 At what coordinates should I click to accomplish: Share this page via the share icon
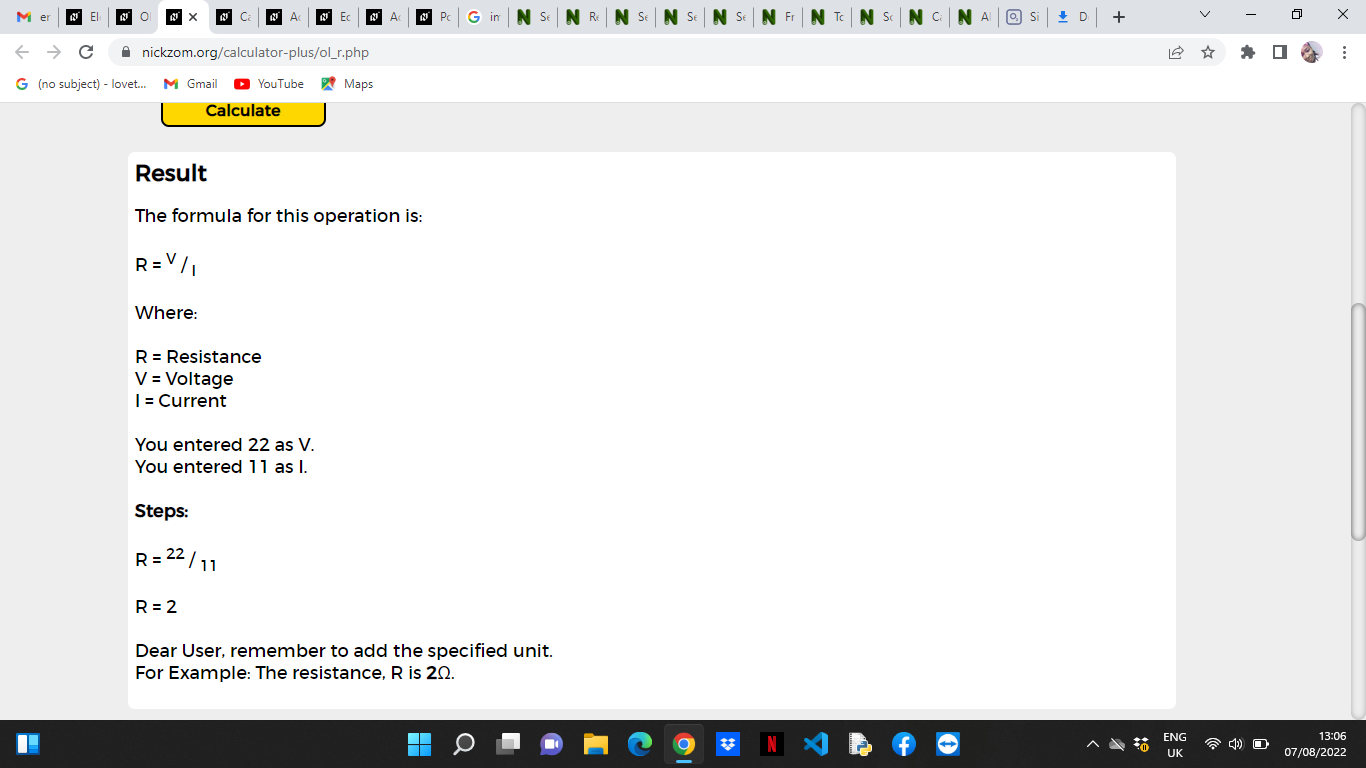pyautogui.click(x=1176, y=52)
